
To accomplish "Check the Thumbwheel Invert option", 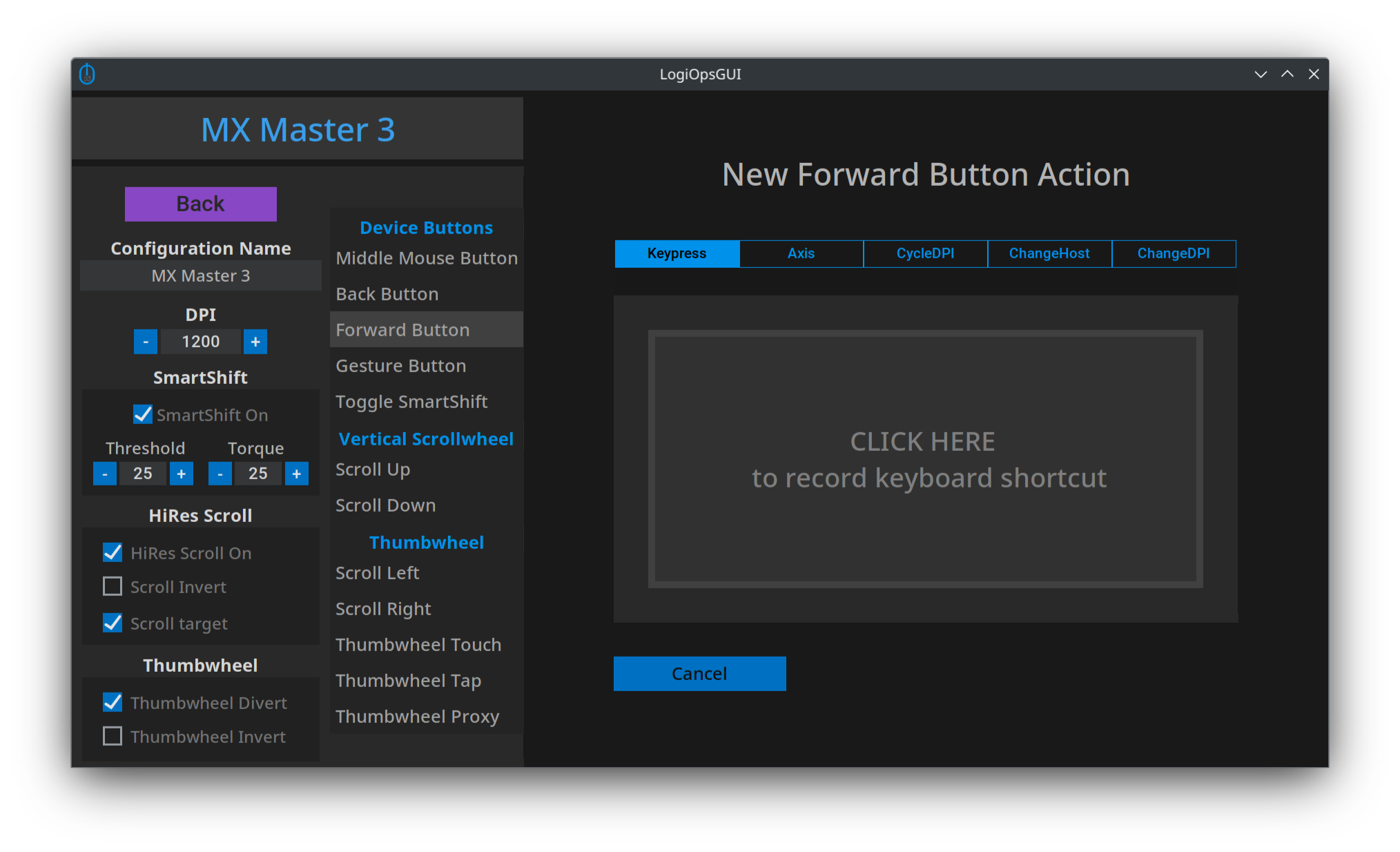I will coord(113,736).
